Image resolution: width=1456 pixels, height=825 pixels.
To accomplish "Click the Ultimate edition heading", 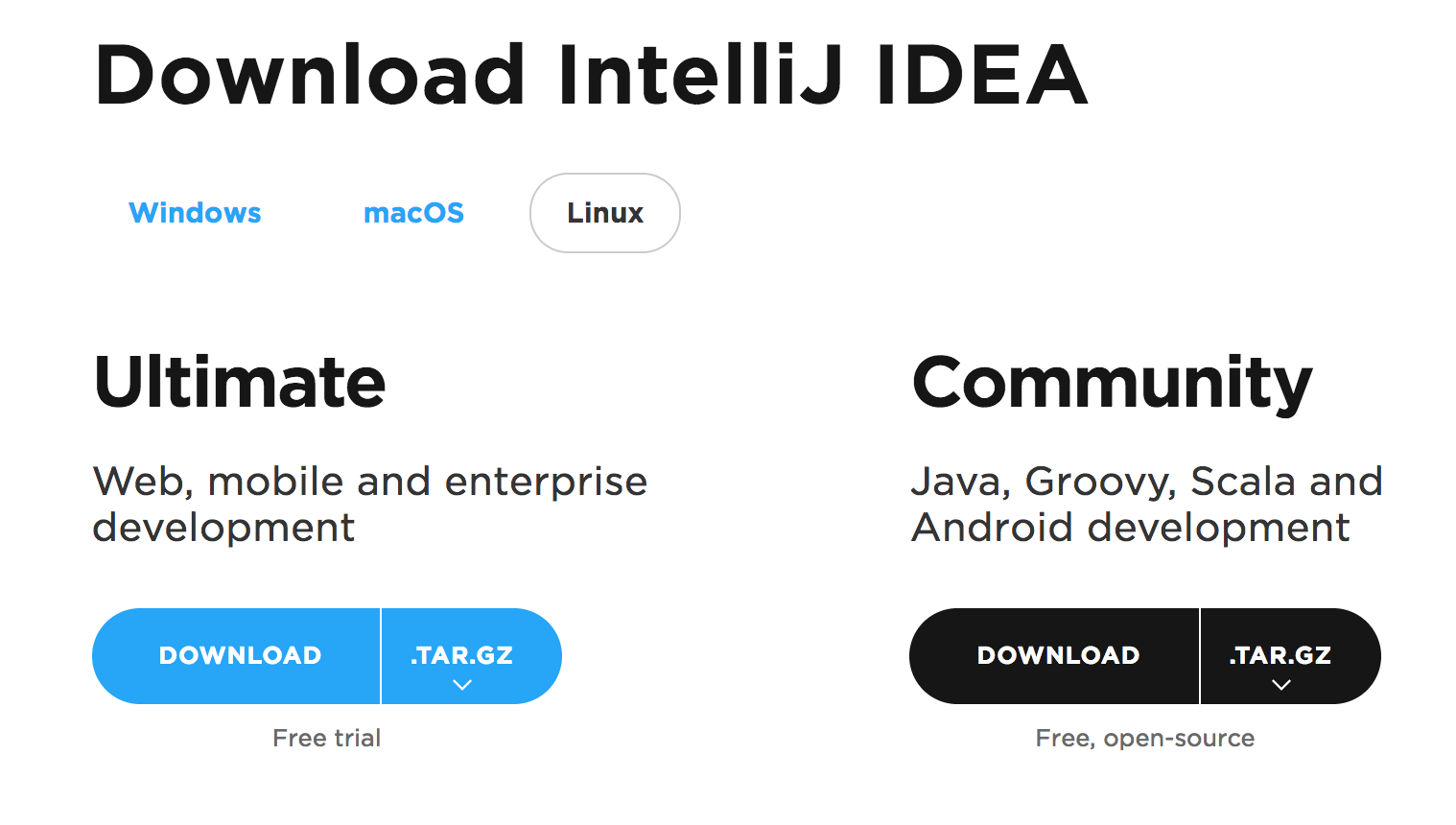I will (x=240, y=382).
